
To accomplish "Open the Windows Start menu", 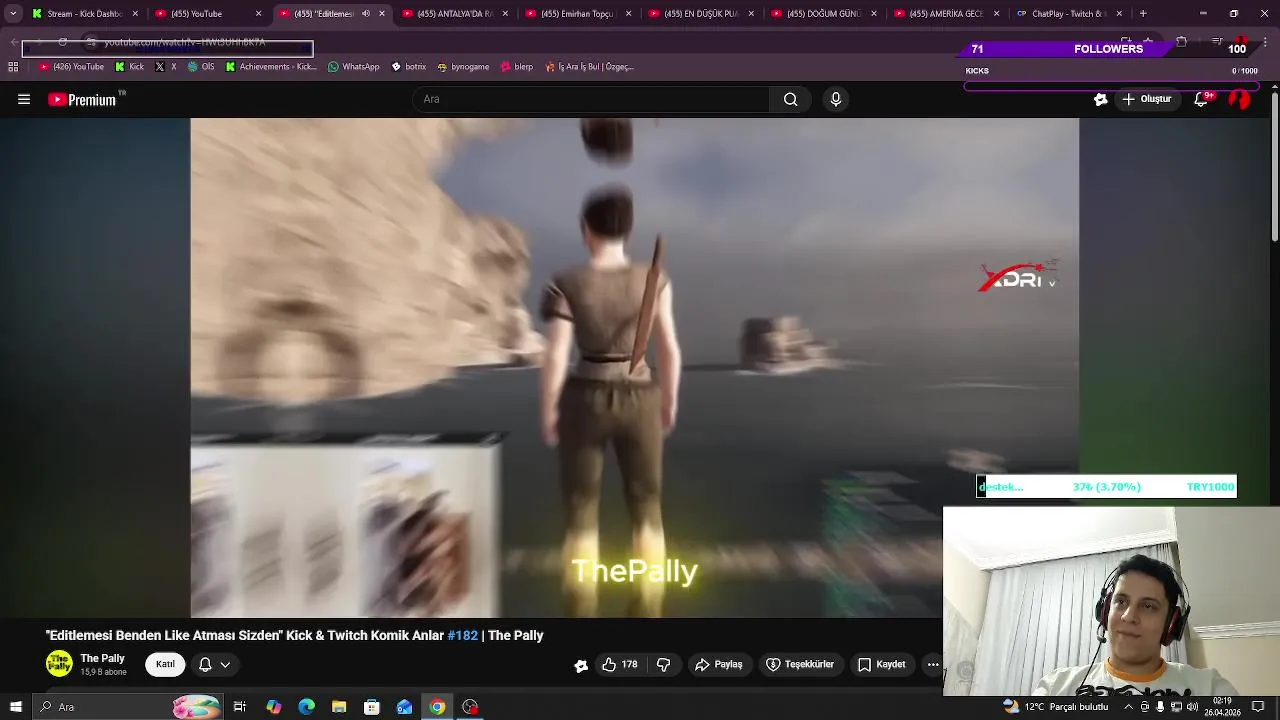I will click(x=15, y=707).
